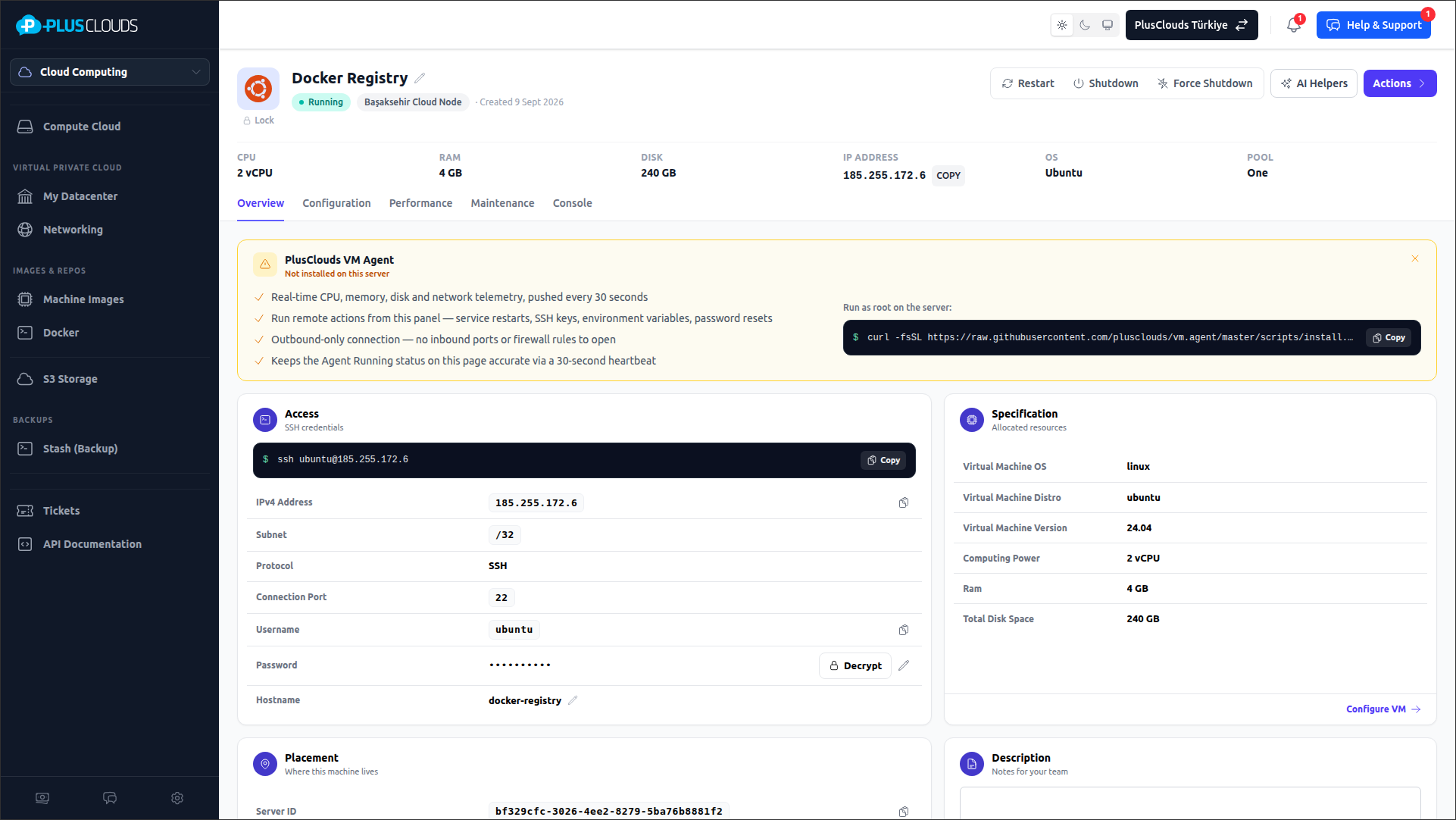Click the sidebar bottom screen icon

(x=42, y=798)
